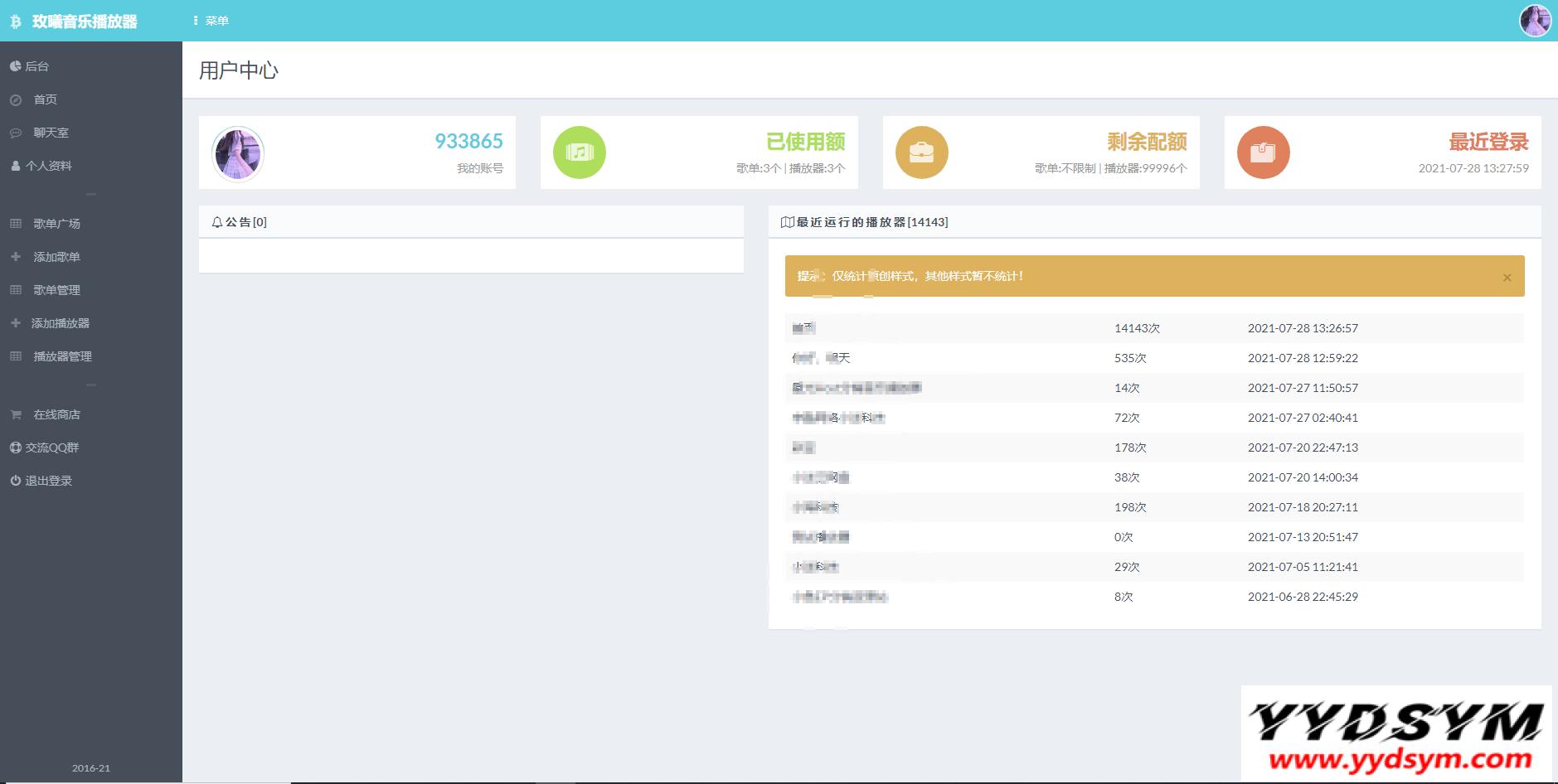Click the 聊天室 chat bubble icon
The image size is (1558, 784).
pos(16,133)
